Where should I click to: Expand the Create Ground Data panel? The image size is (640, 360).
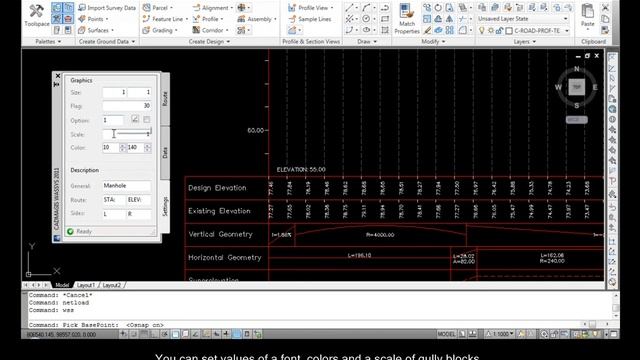(x=107, y=42)
